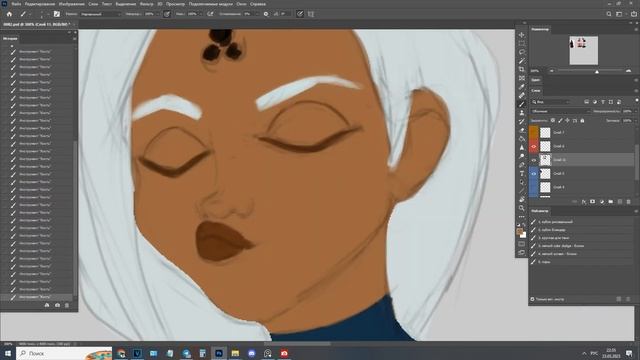Screen dimensions: 640x360
Task: Toggle layer filtering switch
Action: click(637, 100)
